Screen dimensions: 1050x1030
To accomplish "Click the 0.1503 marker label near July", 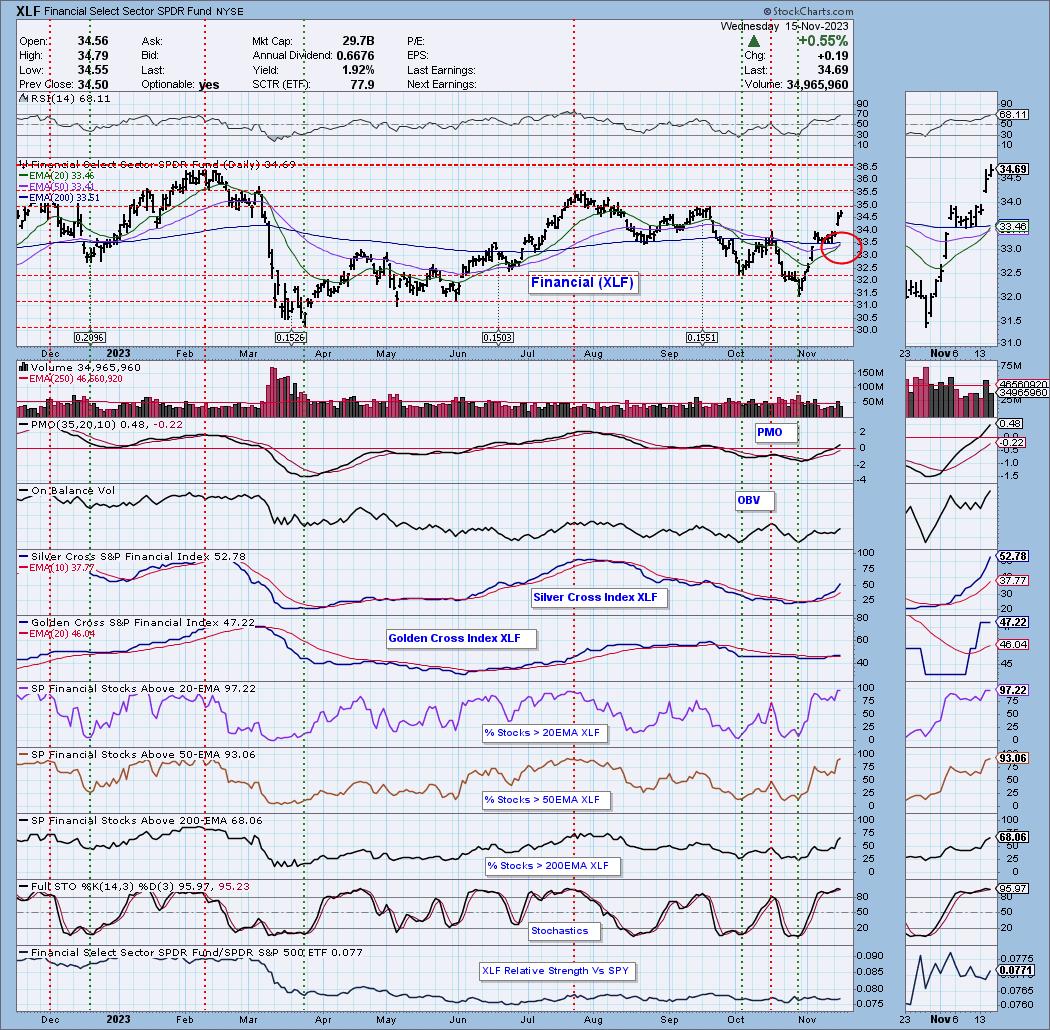I will coord(498,338).
